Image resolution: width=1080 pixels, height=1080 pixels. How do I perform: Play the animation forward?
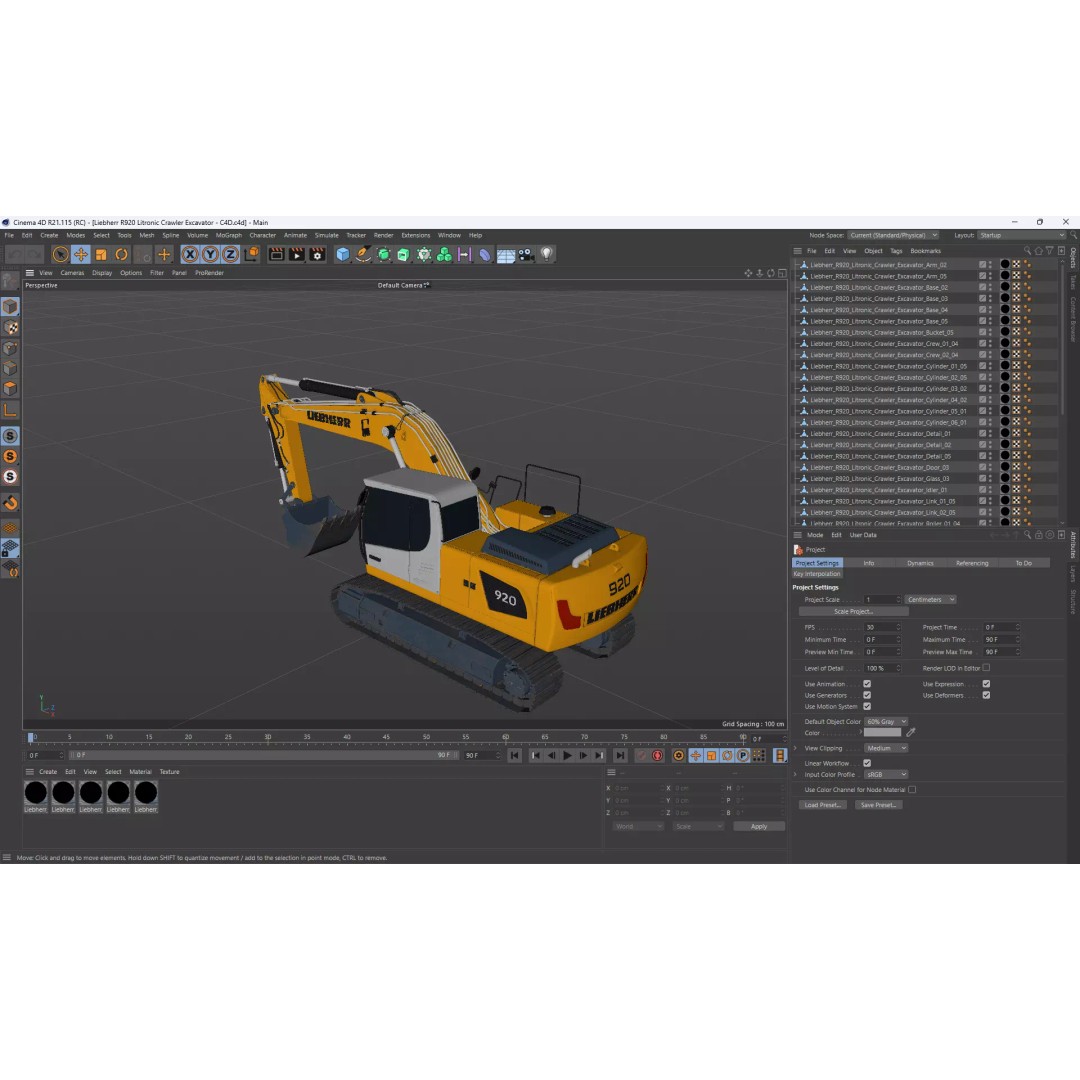567,756
